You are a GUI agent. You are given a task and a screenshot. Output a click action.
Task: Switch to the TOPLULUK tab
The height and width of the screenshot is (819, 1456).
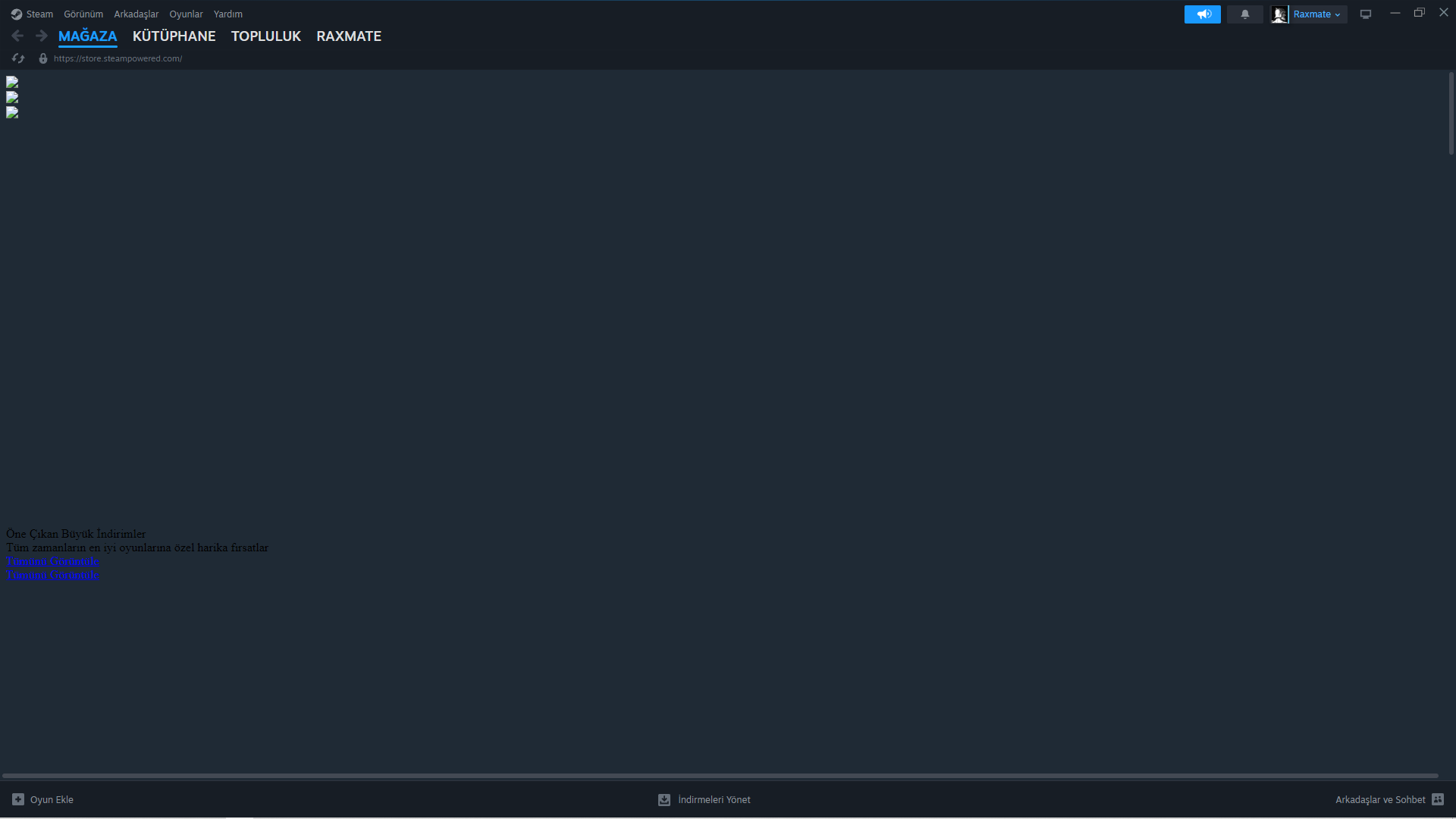(266, 36)
